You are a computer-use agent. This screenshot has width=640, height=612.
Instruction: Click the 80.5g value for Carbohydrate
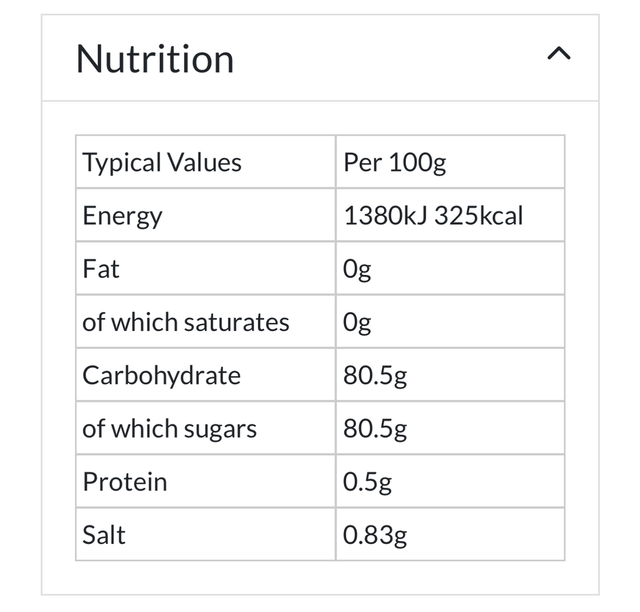click(375, 375)
